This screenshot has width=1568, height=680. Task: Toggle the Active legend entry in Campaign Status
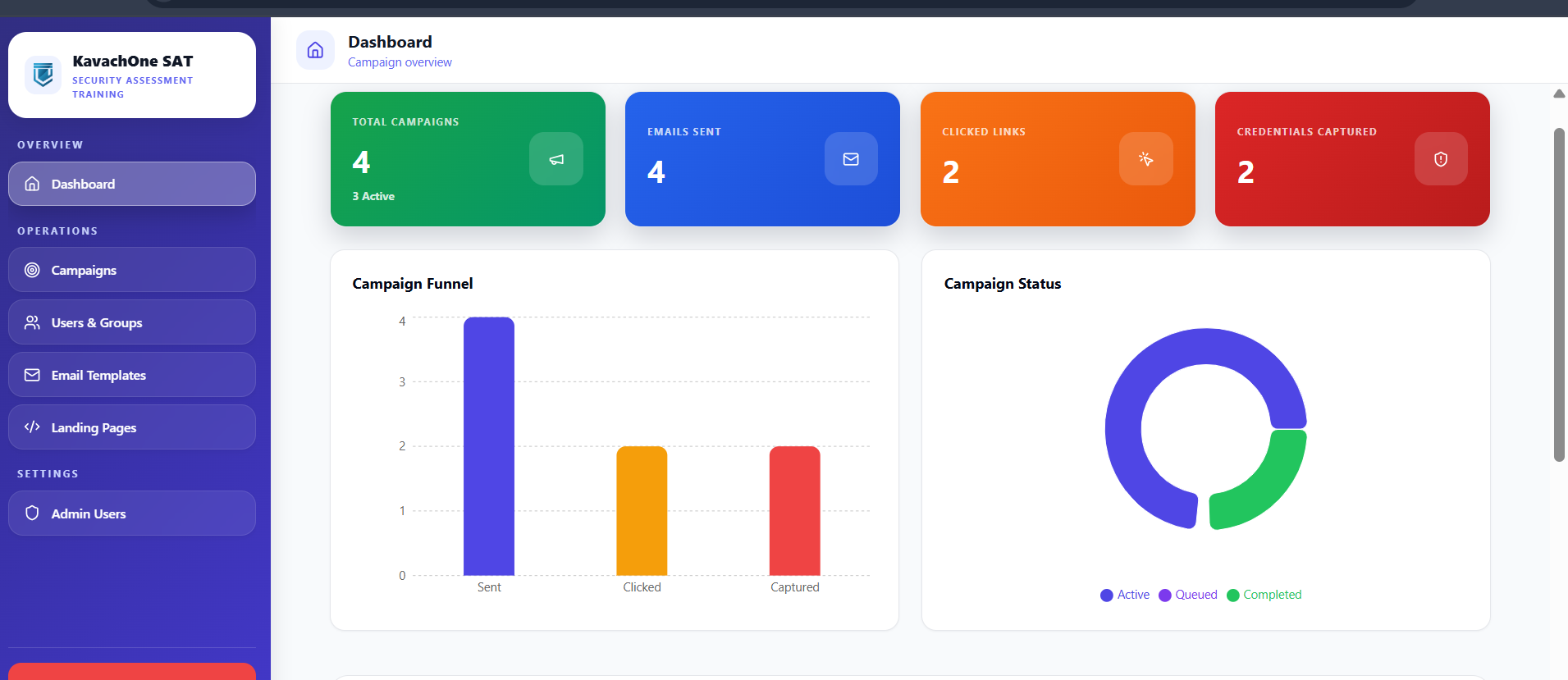(x=1125, y=595)
